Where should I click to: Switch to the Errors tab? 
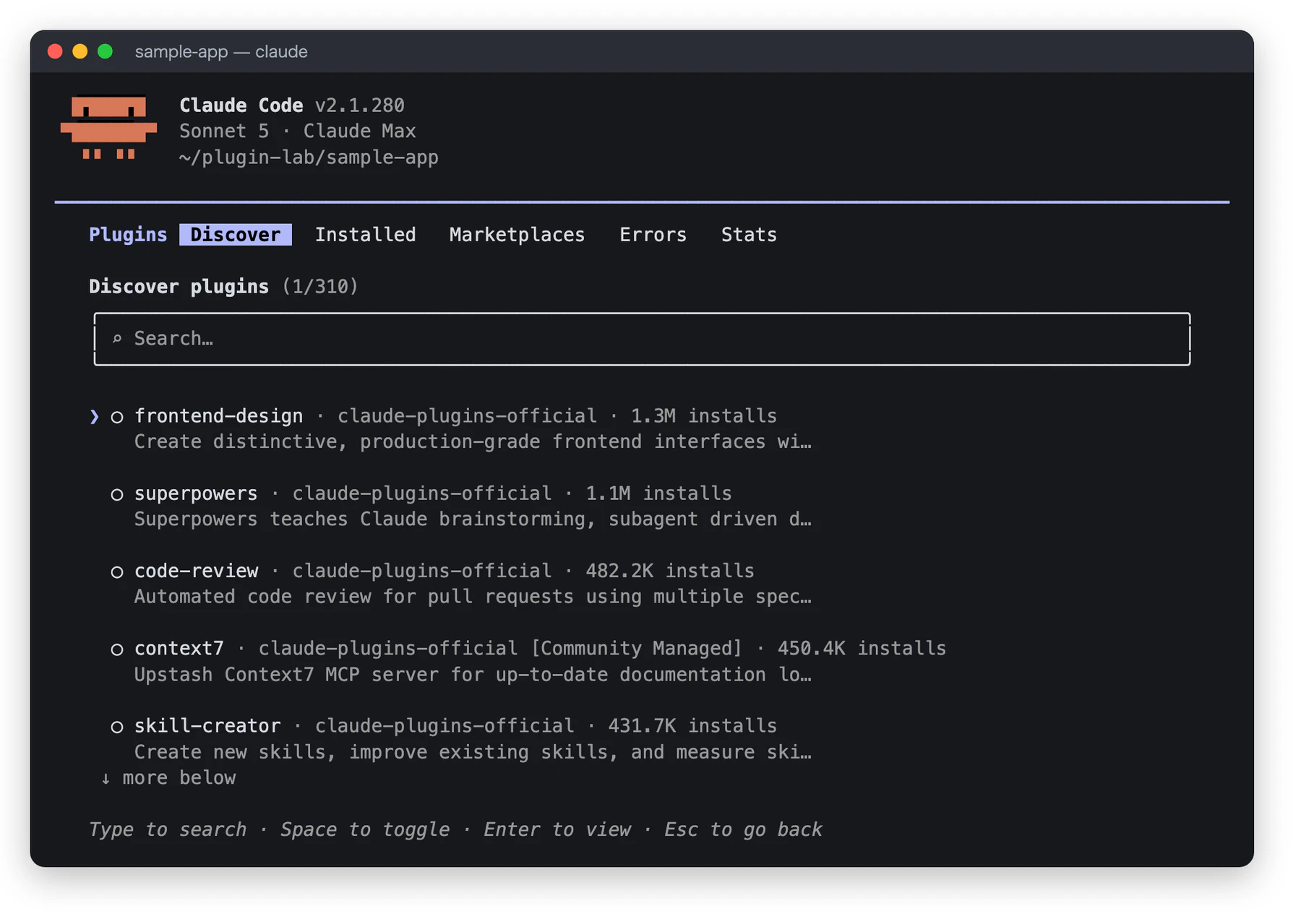click(x=653, y=235)
